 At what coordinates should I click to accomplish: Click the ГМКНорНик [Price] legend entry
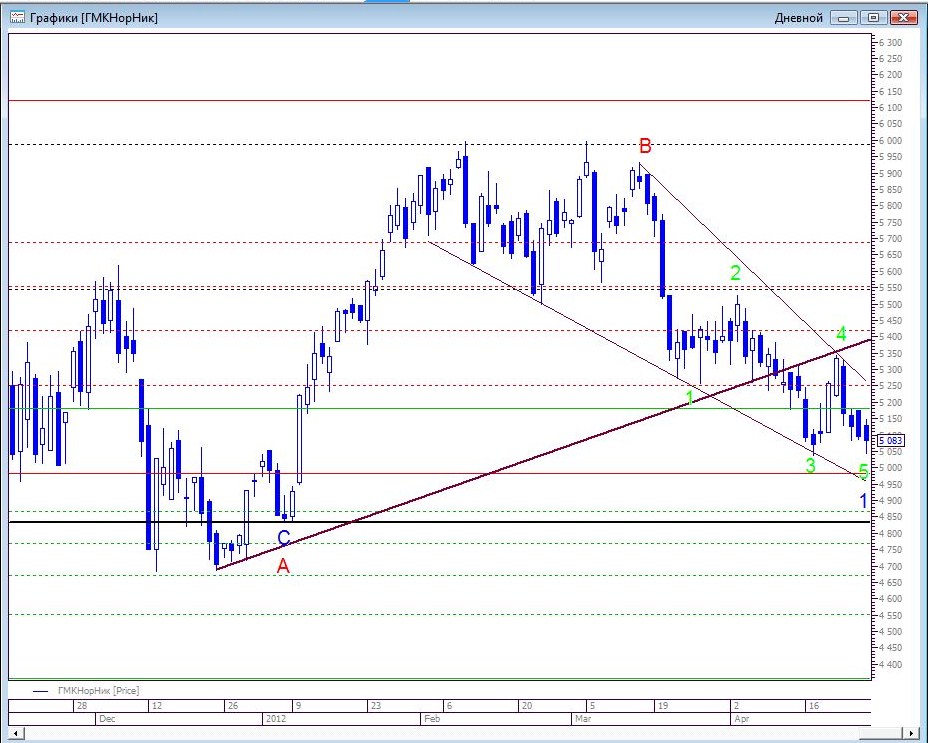click(86, 690)
